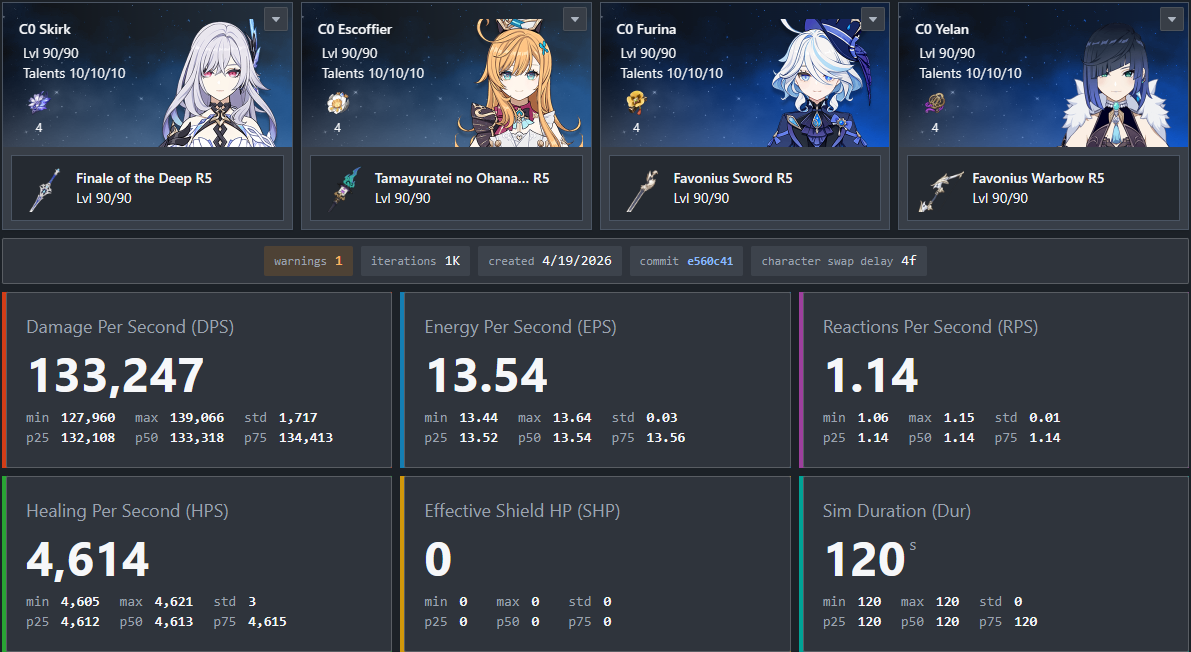The image size is (1191, 652).
Task: Click character swap delay 4f tag
Action: click(x=839, y=261)
